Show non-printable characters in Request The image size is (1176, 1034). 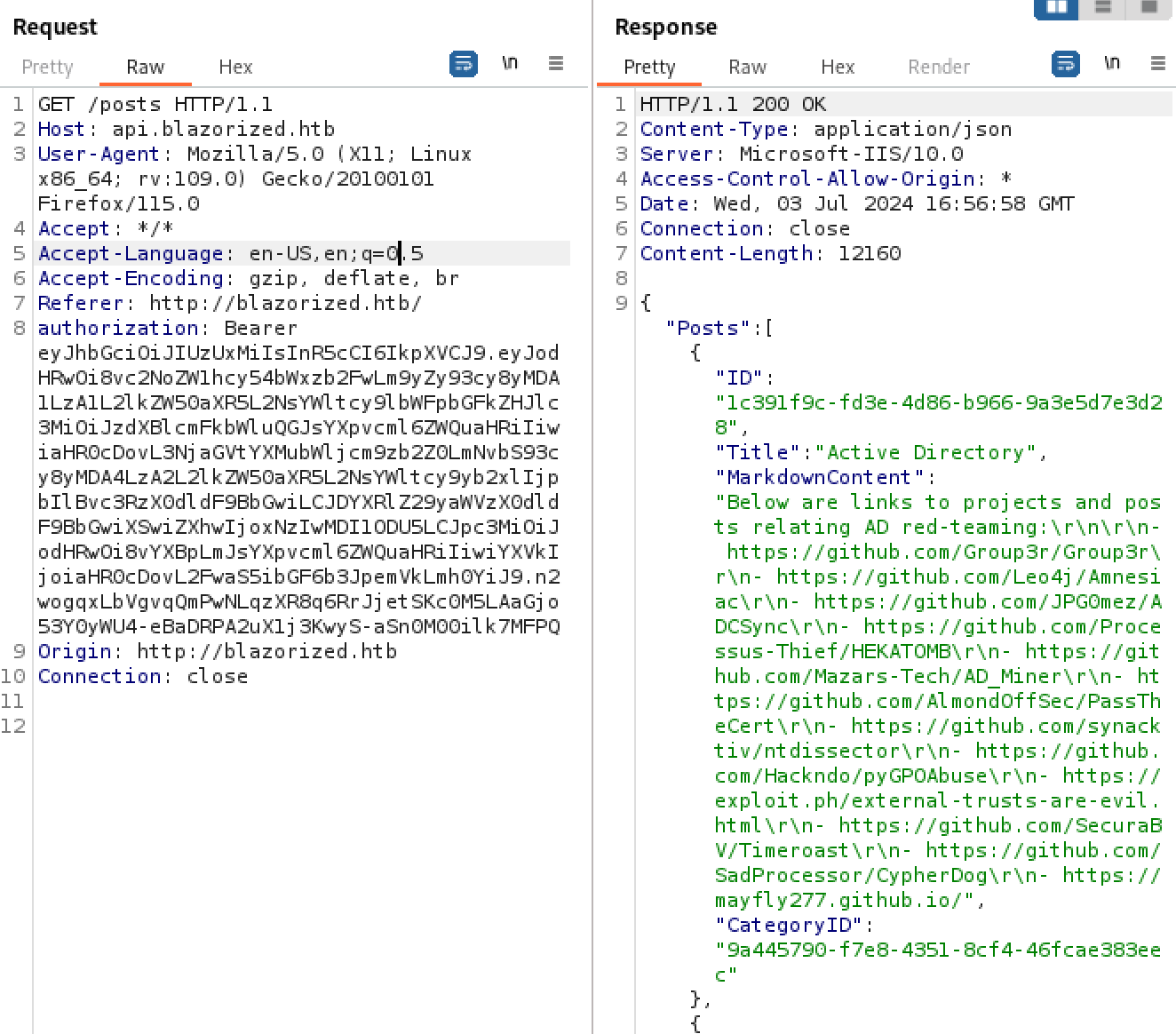[510, 63]
